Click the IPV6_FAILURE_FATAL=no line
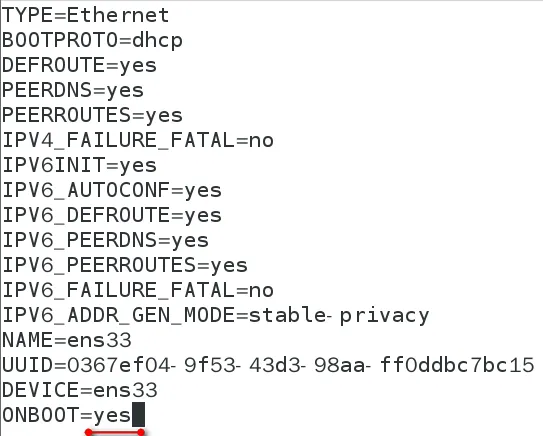 coord(138,290)
